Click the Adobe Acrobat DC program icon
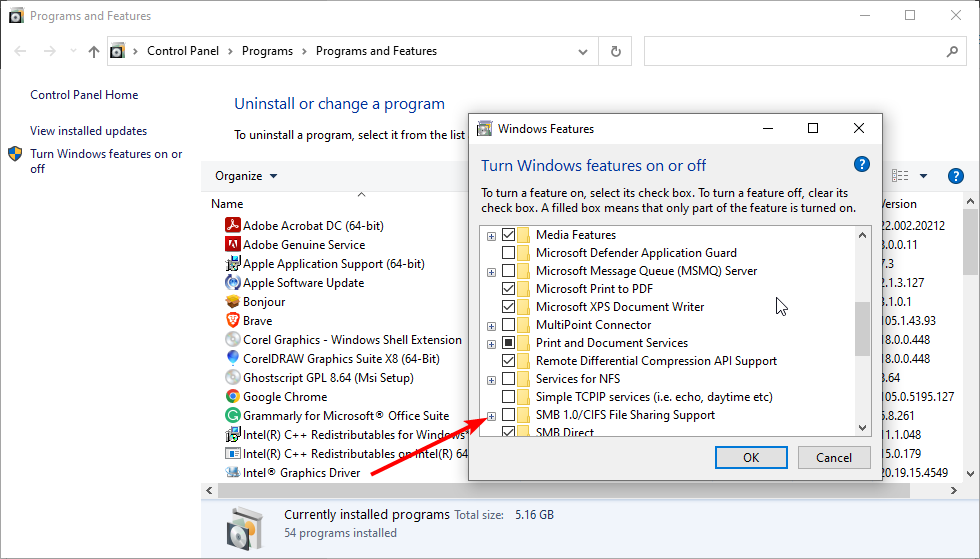 coord(232,225)
